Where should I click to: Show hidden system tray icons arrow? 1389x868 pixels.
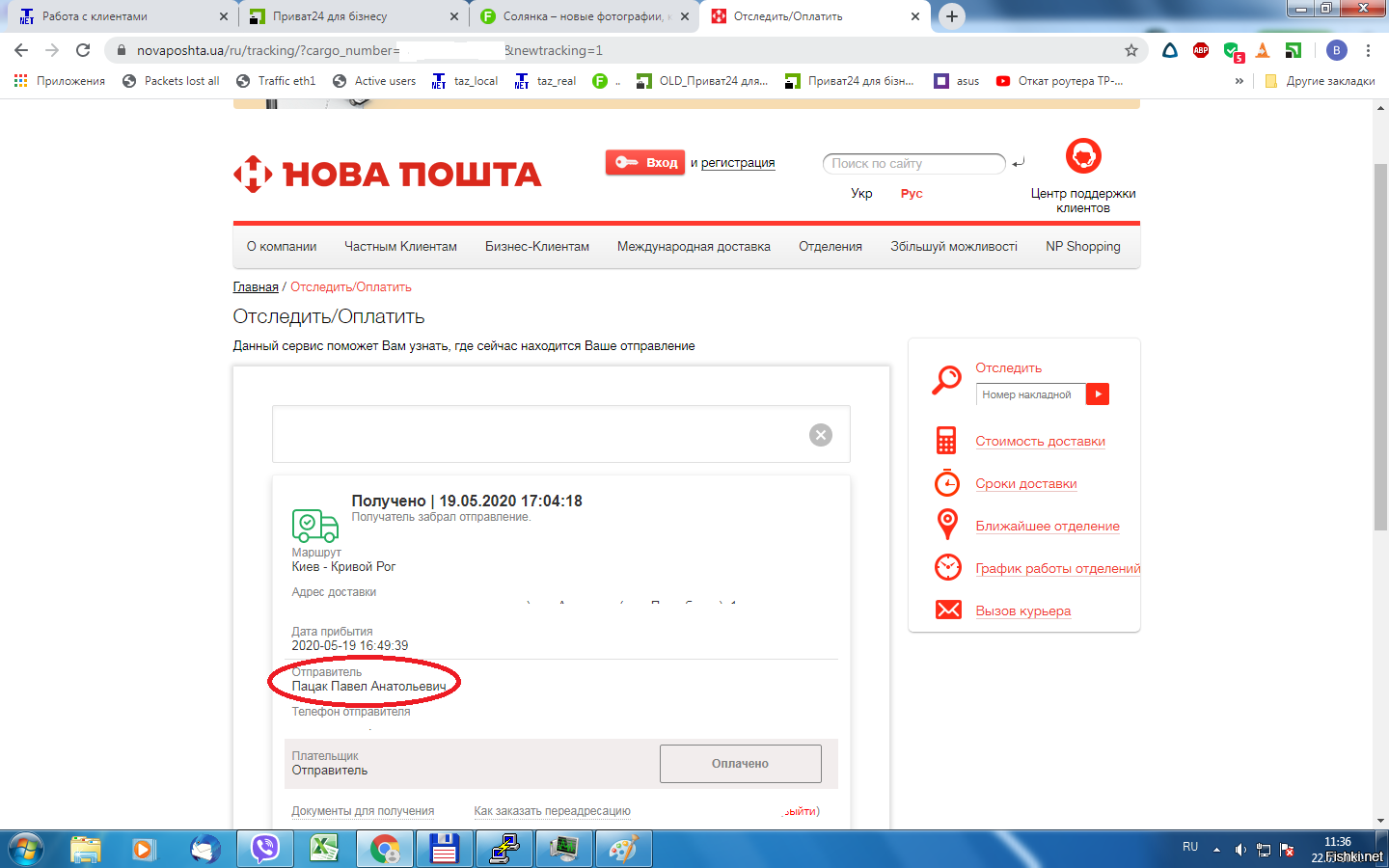pos(1216,850)
